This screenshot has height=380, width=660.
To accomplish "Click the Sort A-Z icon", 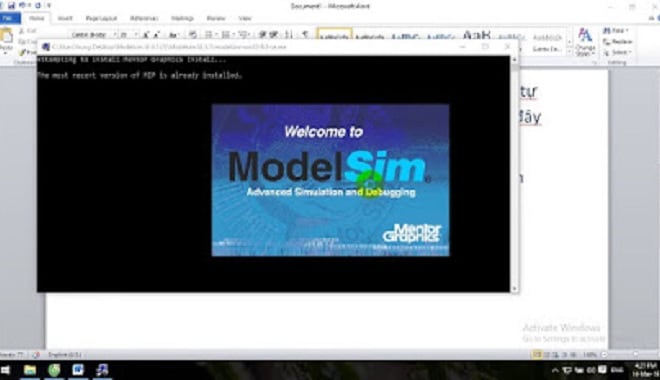I will coord(289,35).
